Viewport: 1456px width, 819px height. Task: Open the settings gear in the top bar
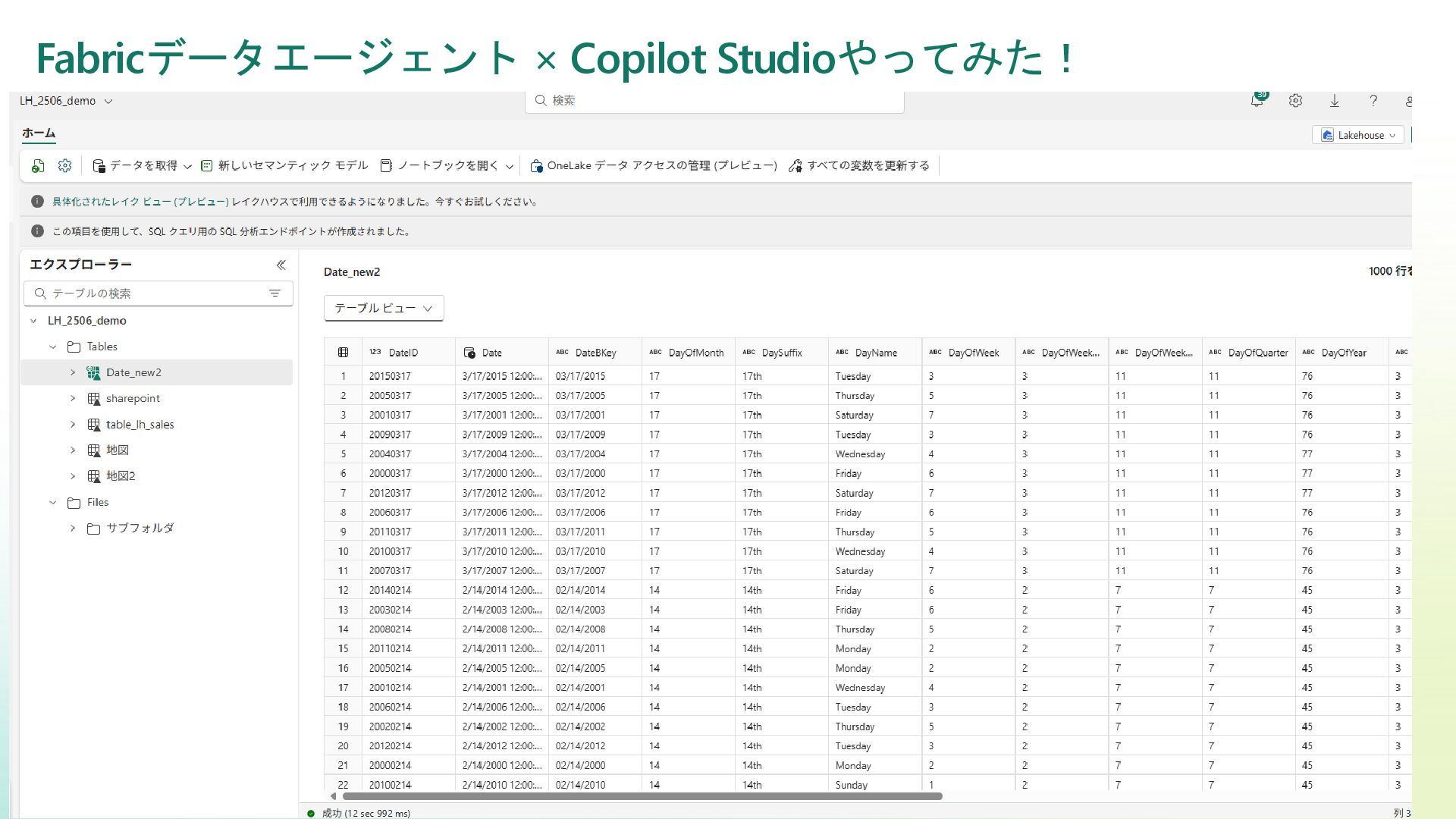coord(1295,100)
